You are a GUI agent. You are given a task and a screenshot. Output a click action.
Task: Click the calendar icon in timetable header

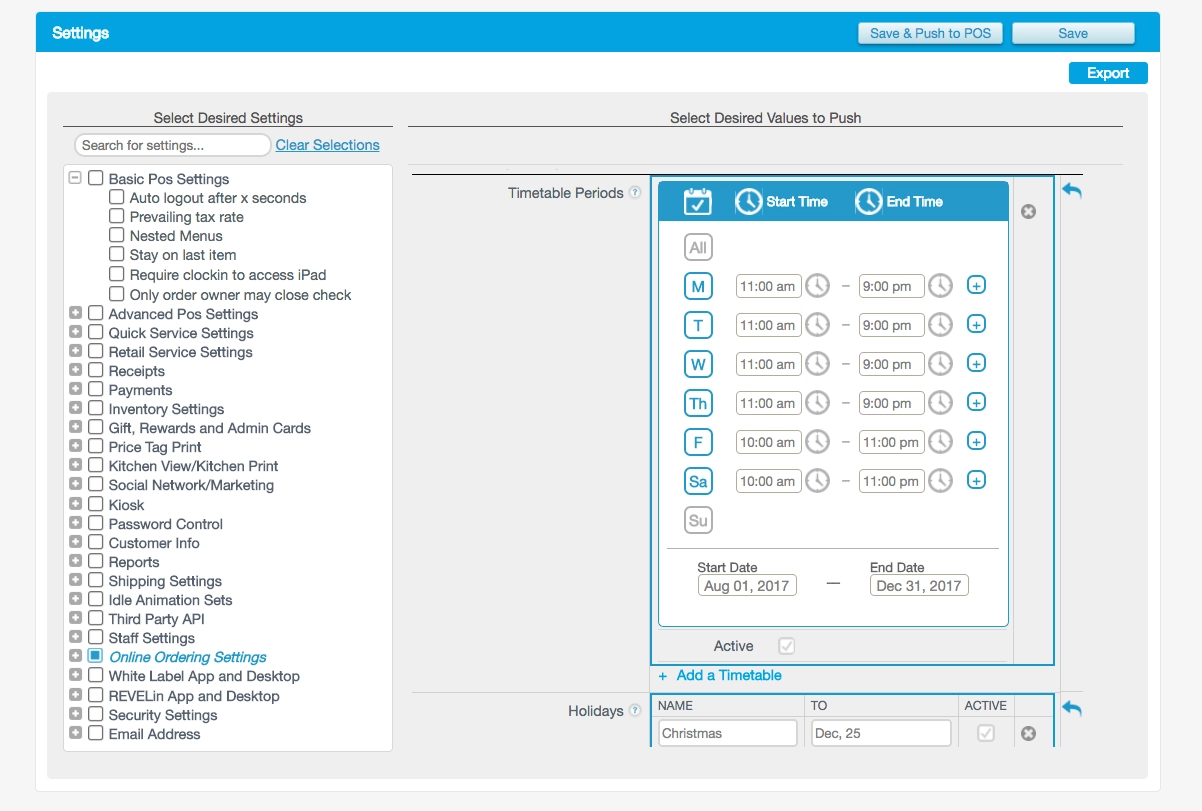[x=697, y=201]
